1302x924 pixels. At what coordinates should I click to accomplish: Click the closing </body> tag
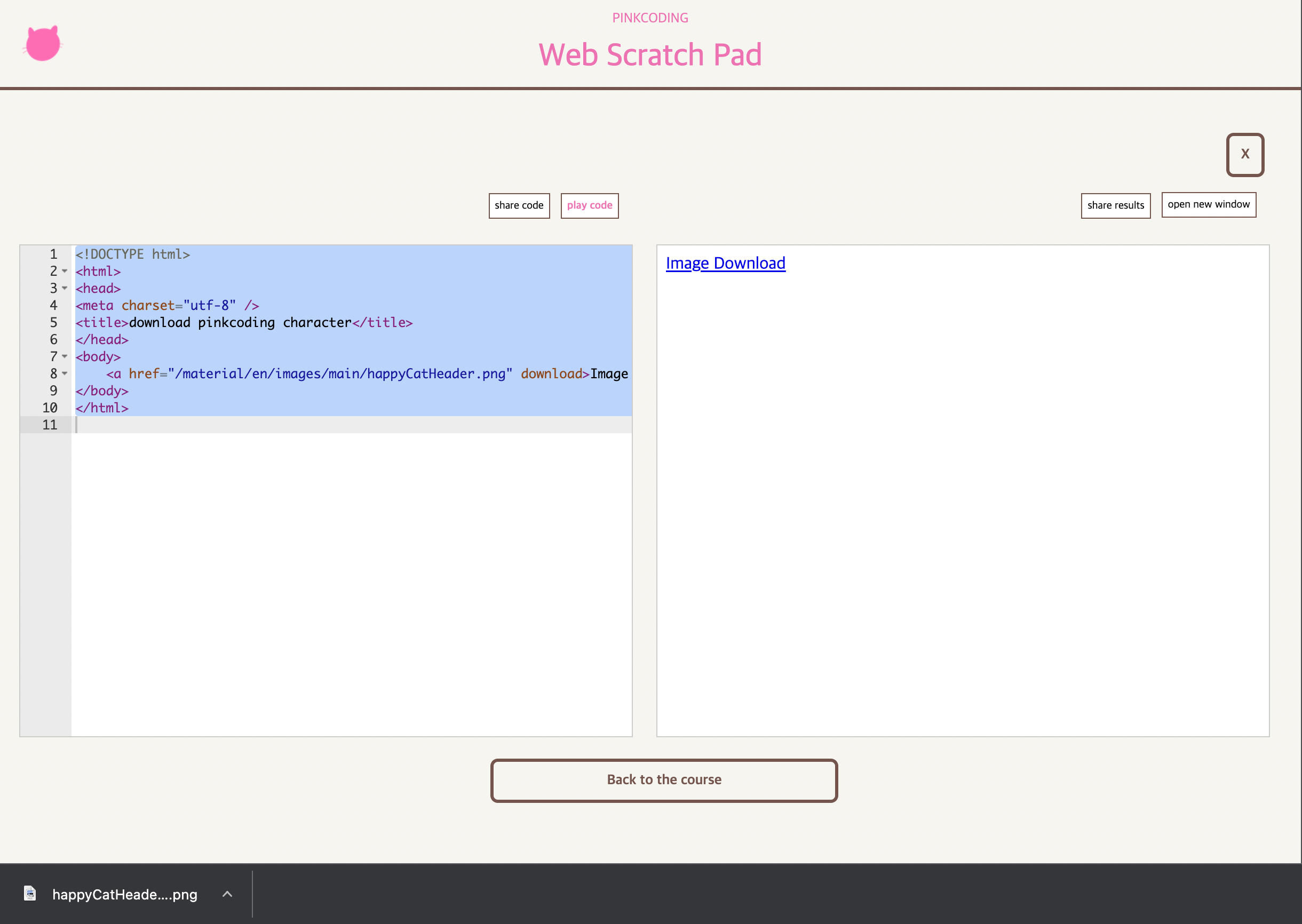pyautogui.click(x=102, y=391)
